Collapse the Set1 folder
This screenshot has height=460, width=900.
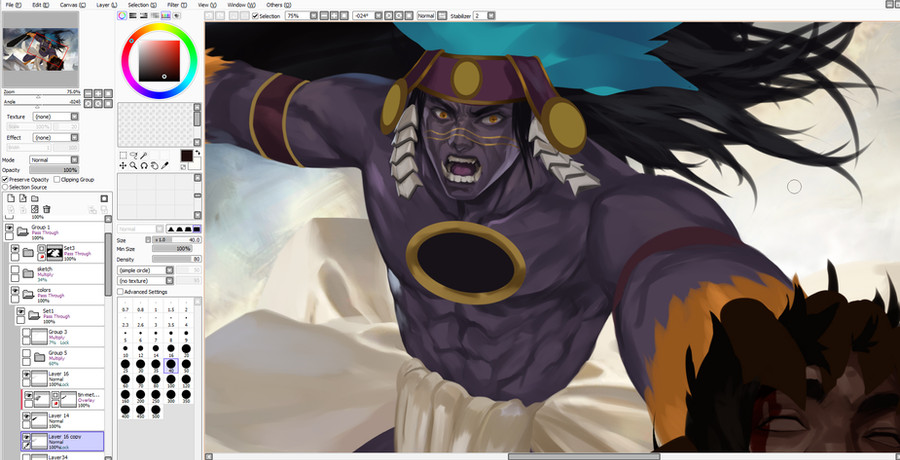point(34,315)
